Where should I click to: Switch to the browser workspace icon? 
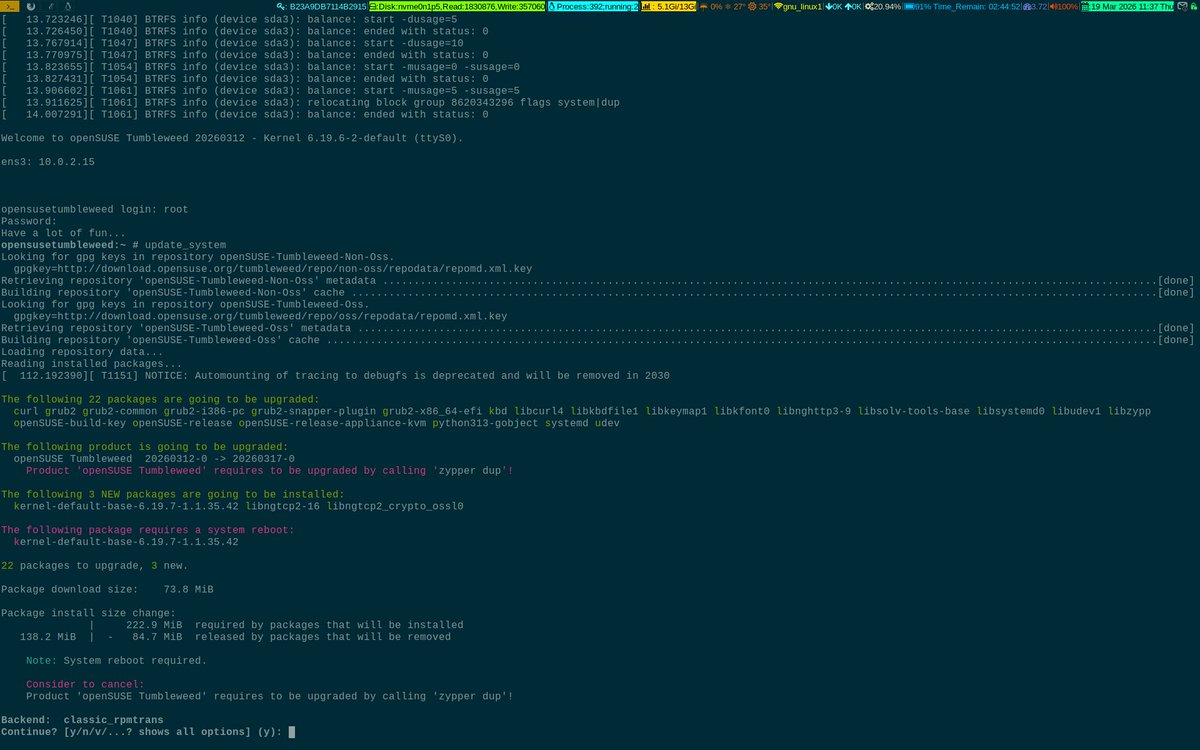(31, 6)
